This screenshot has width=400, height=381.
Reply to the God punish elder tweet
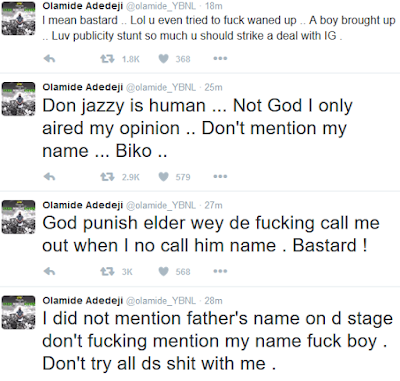click(x=49, y=271)
